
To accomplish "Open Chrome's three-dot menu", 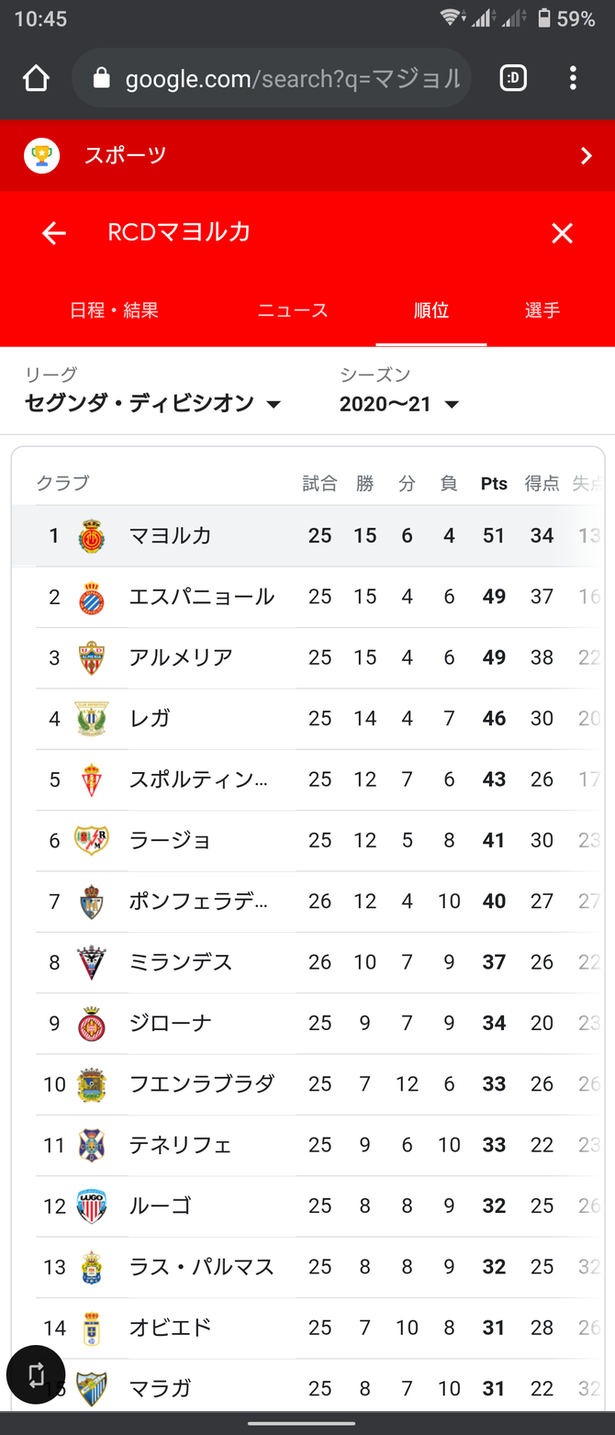I will tap(573, 78).
